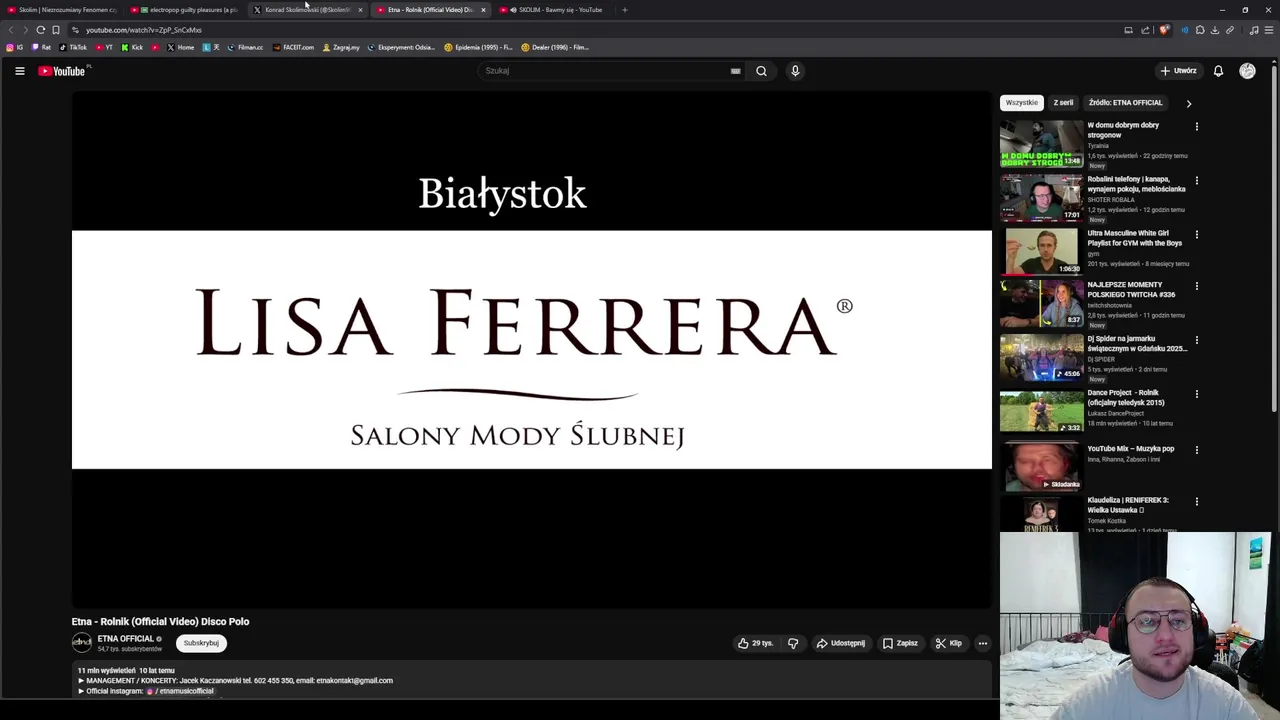Click the 'Udostępnij' share button
The image size is (1280, 720).
pos(840,643)
